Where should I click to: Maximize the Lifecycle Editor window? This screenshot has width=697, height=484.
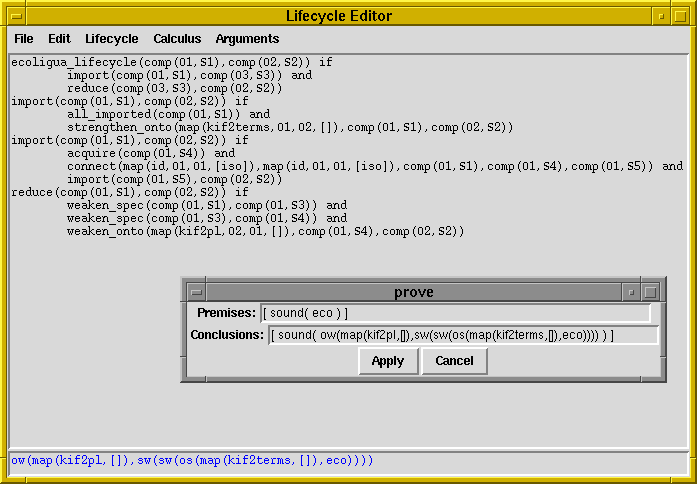[x=680, y=16]
